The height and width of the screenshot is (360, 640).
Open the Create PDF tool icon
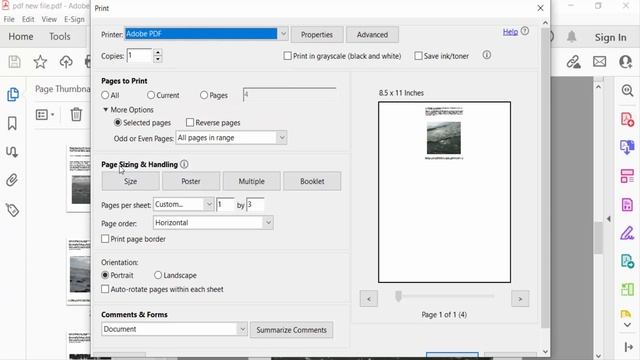627,120
